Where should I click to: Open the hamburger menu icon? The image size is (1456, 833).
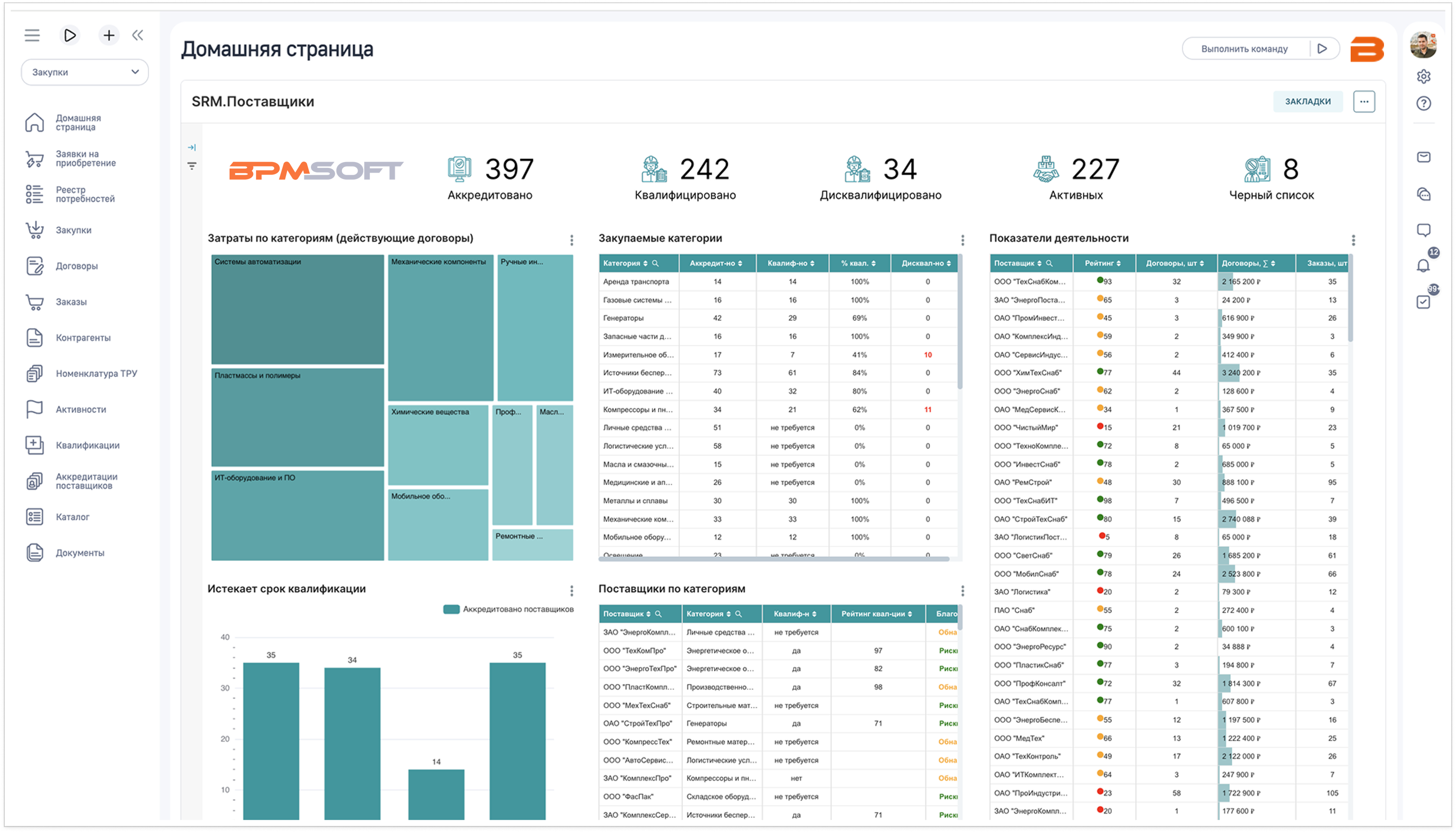tap(32, 35)
